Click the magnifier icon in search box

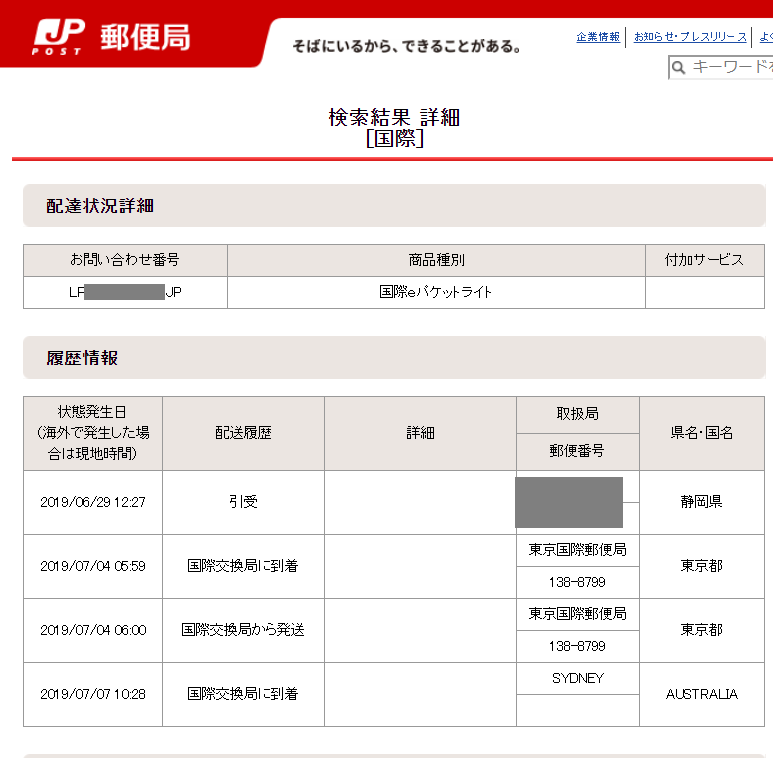pos(679,68)
